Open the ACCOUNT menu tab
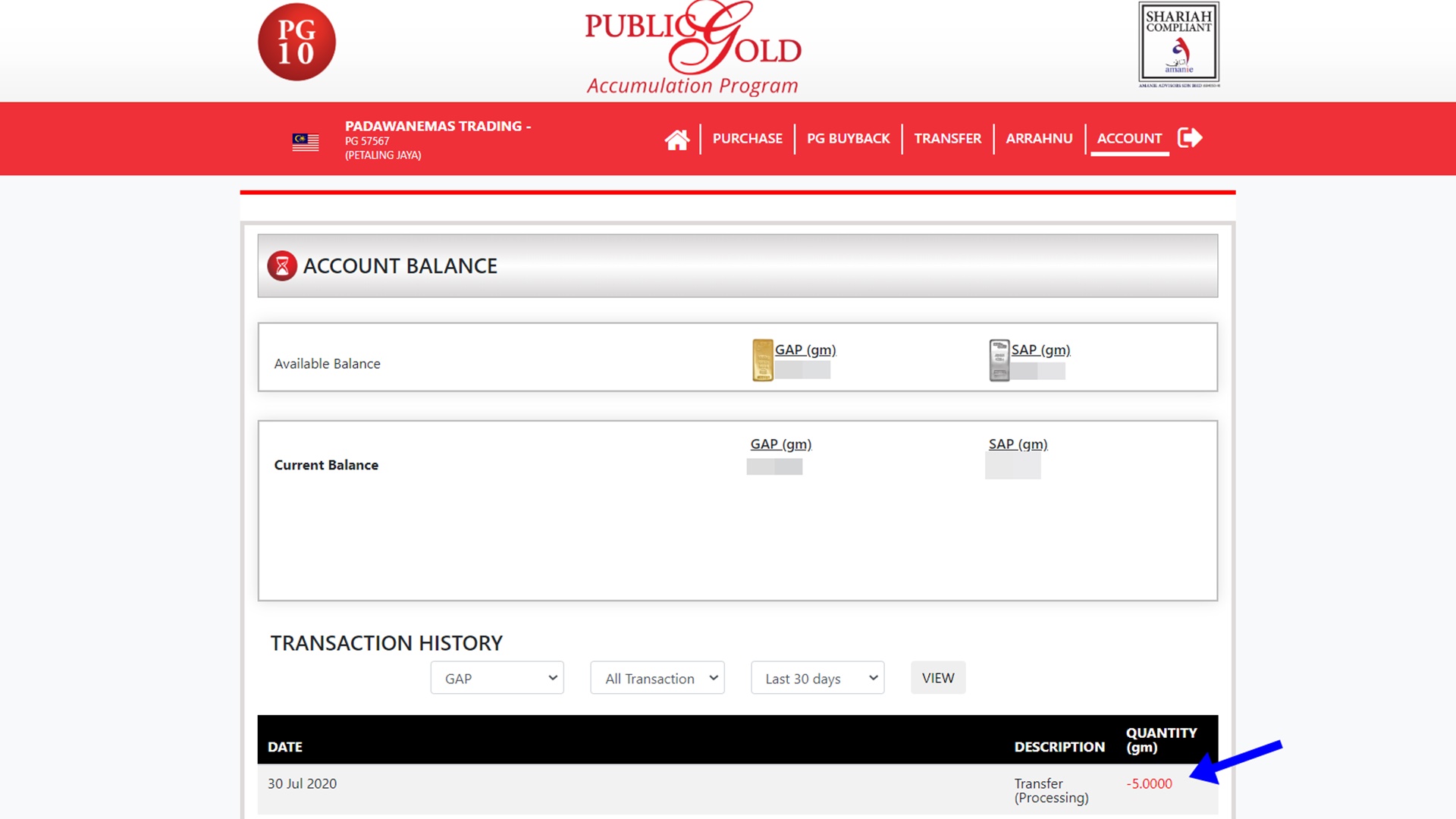Image resolution: width=1456 pixels, height=819 pixels. point(1128,139)
